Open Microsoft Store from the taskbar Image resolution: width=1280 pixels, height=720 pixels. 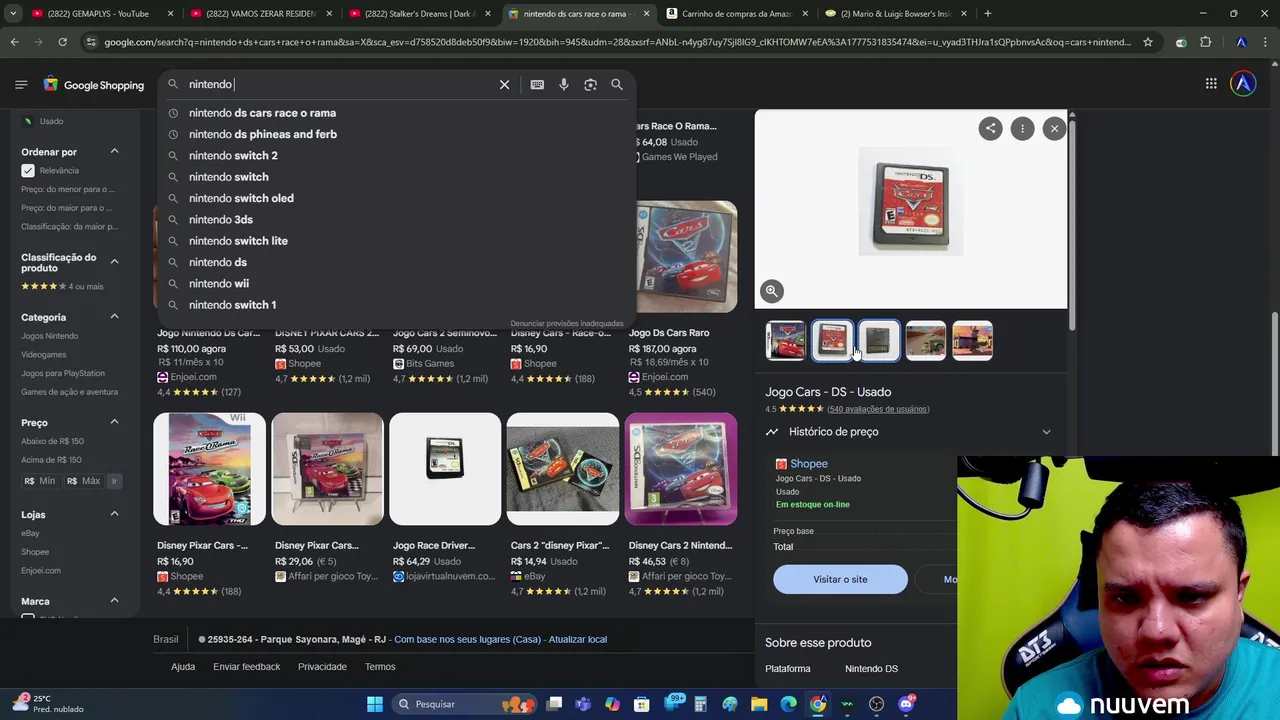642,704
